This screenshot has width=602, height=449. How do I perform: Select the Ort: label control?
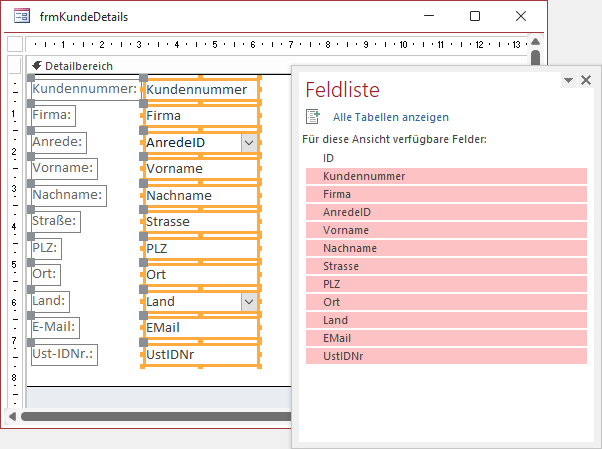click(x=45, y=274)
